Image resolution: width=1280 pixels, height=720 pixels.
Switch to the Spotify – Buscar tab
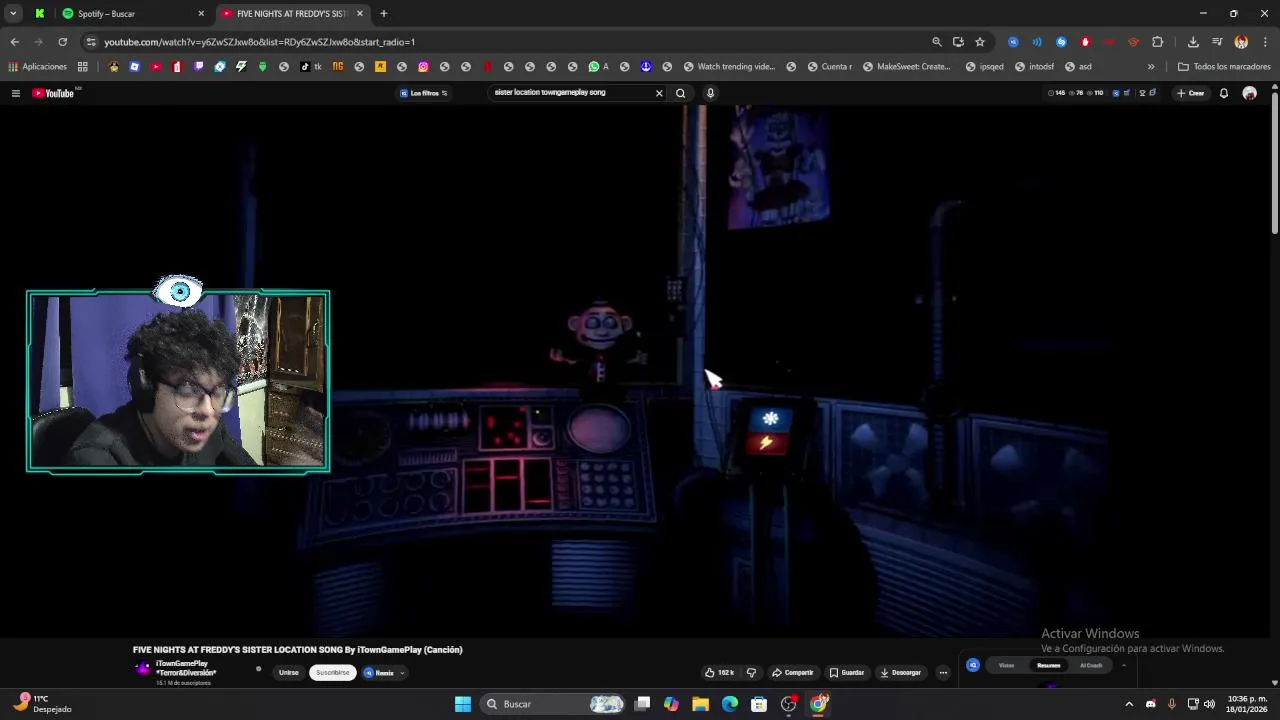pos(132,14)
